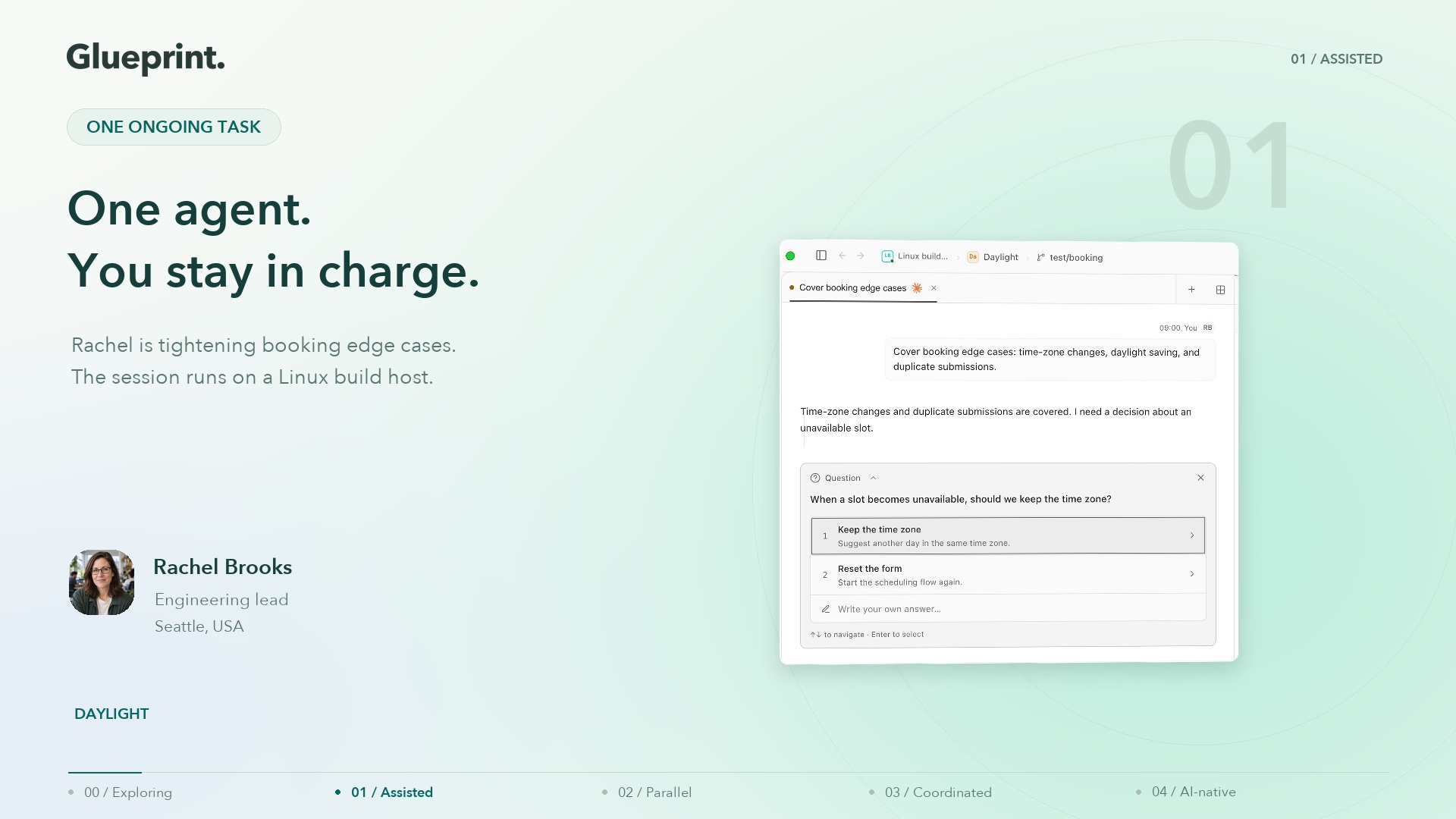Viewport: 1456px width, 819px height.
Task: Click the Rachel Brooks name
Action: [222, 567]
